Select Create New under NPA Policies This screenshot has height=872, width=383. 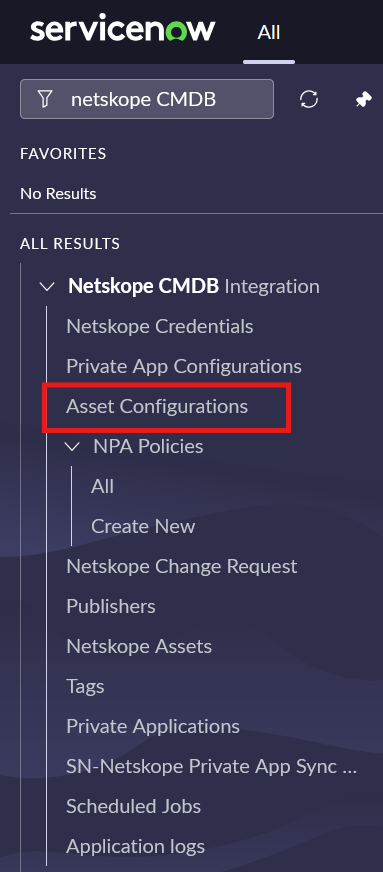143,526
